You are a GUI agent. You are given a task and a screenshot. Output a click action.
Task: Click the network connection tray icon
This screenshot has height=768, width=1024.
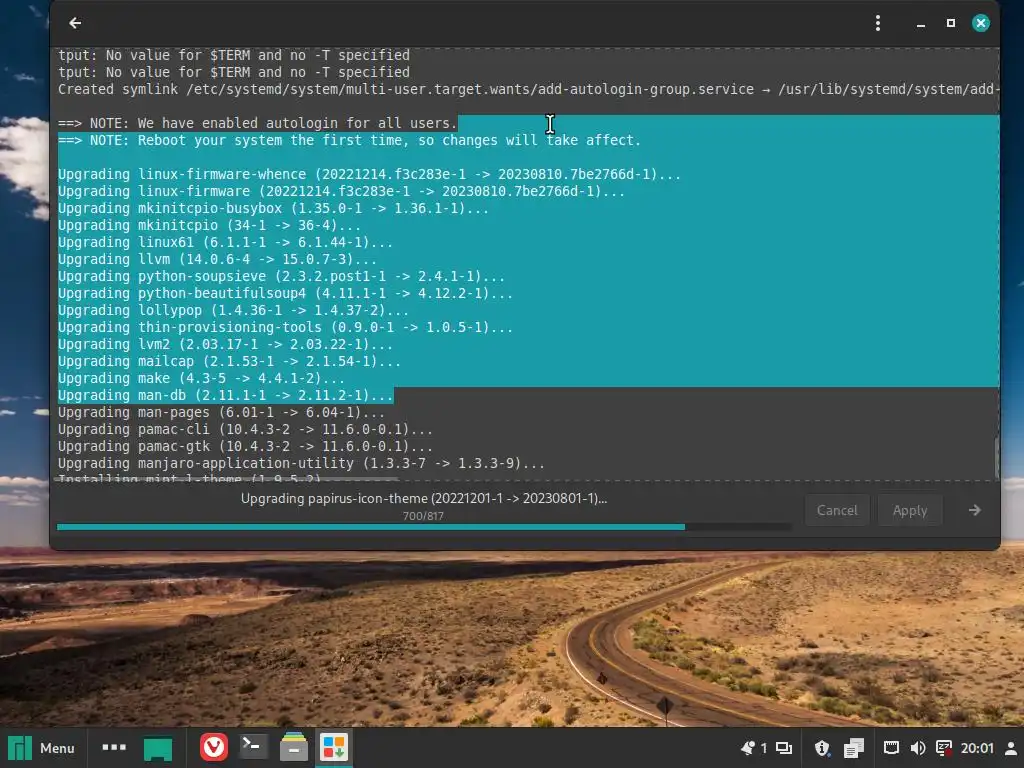[x=891, y=748]
